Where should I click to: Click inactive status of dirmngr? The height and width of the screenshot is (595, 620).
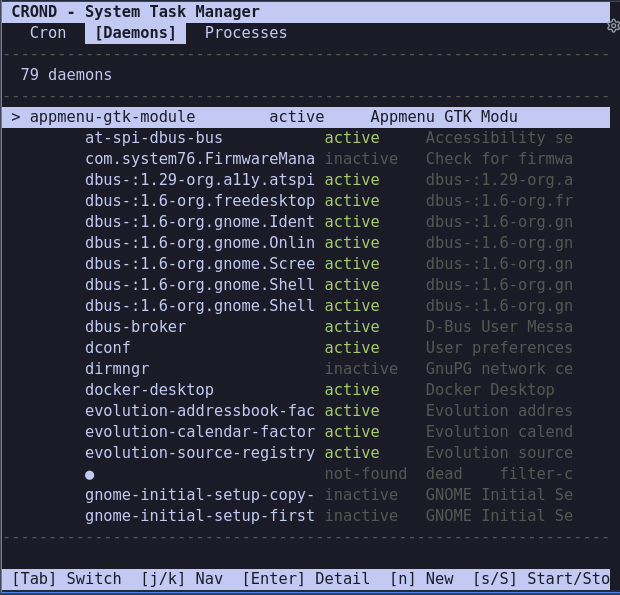tap(361, 369)
